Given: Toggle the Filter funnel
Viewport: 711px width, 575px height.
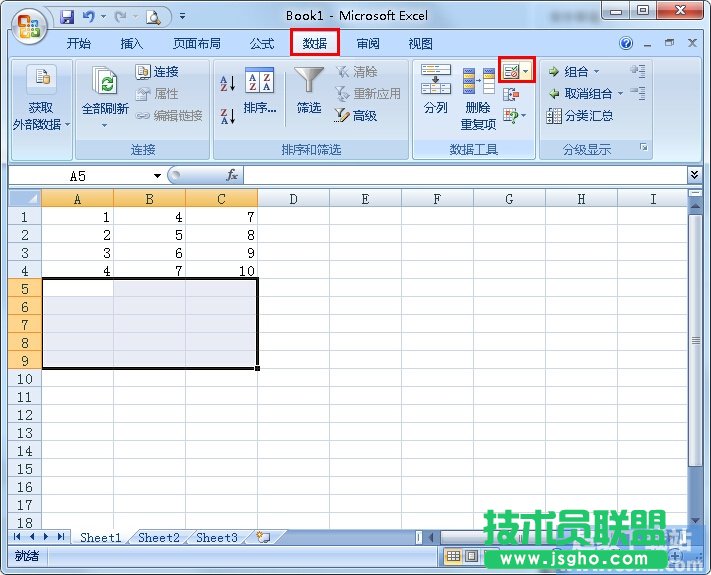Looking at the screenshot, I should pyautogui.click(x=309, y=91).
